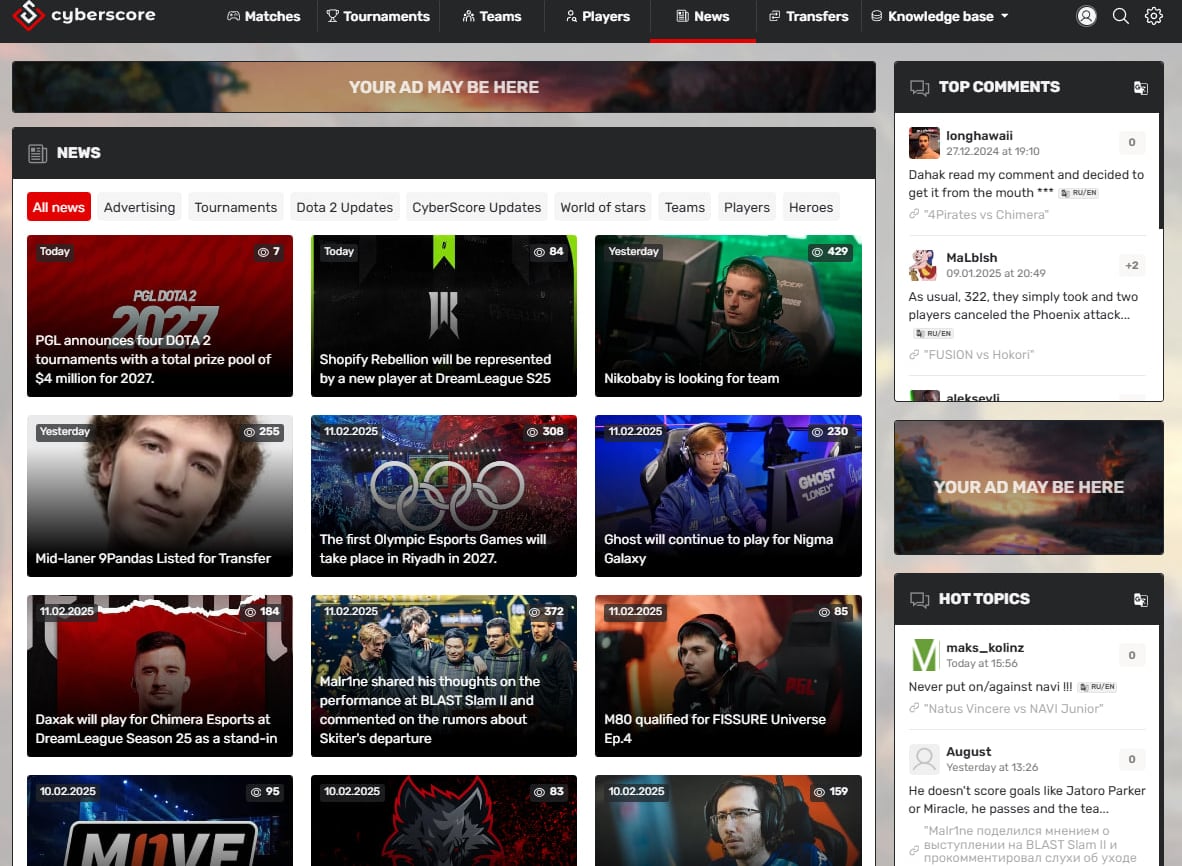The height and width of the screenshot is (866, 1182).
Task: Click August's default avatar
Action: (x=924, y=759)
